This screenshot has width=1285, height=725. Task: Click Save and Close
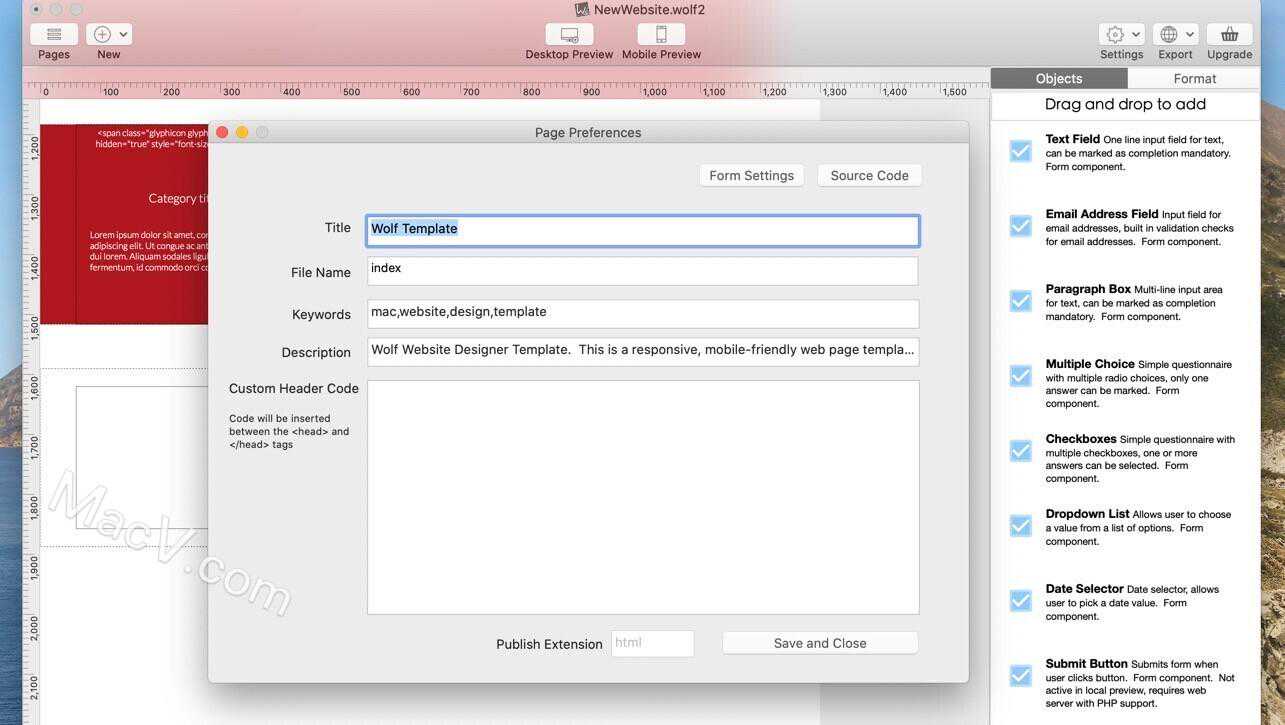820,643
